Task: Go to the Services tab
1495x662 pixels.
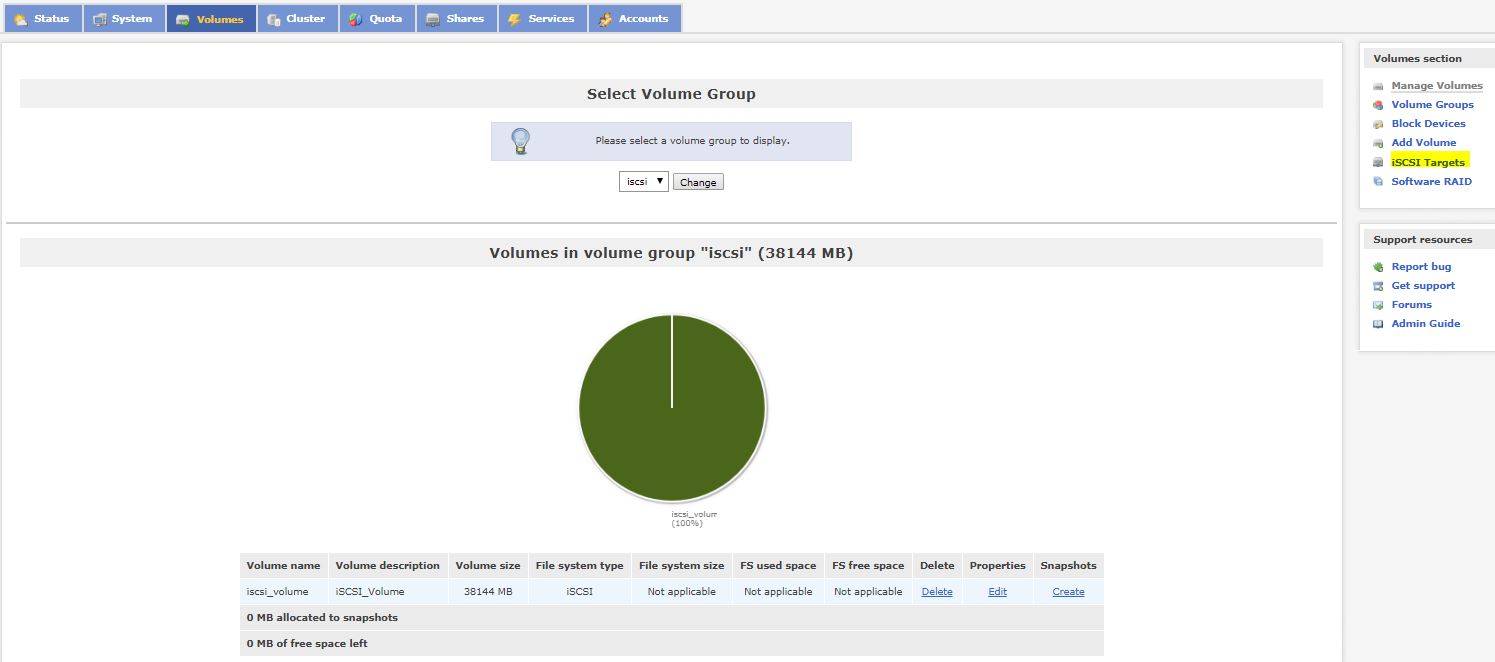Action: point(541,19)
